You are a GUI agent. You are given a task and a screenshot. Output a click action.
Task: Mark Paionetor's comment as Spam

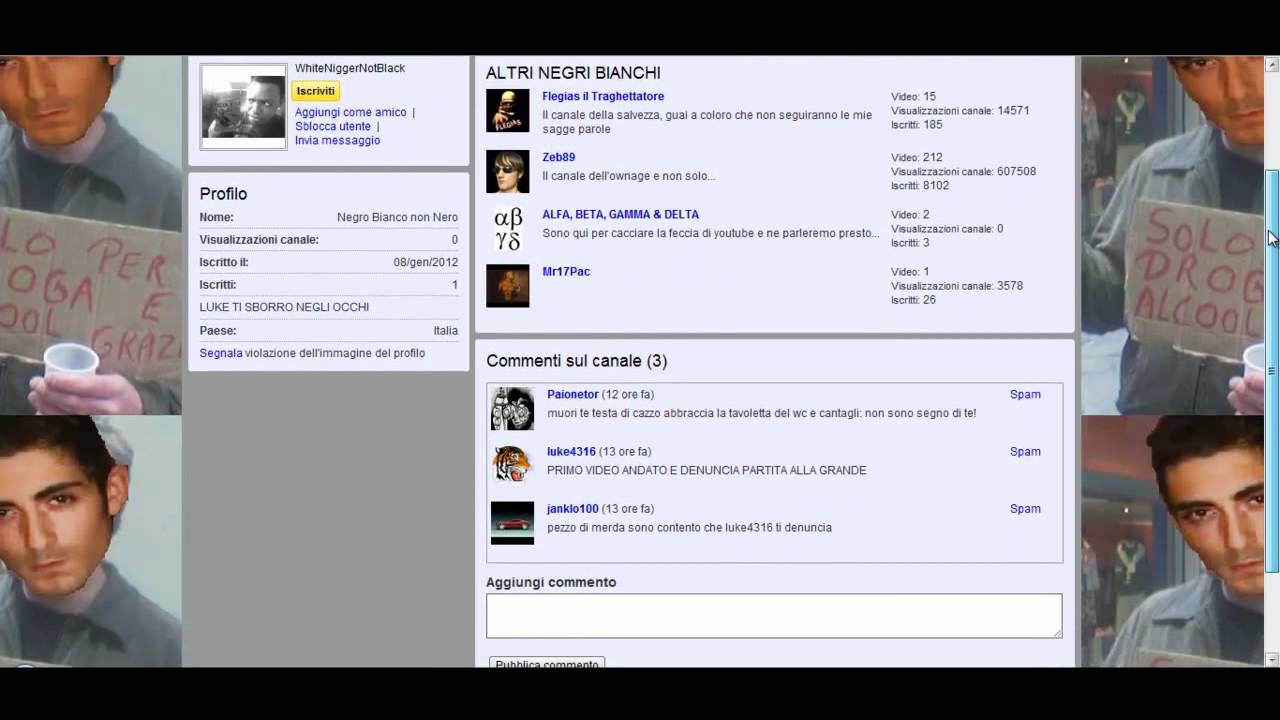point(1025,395)
